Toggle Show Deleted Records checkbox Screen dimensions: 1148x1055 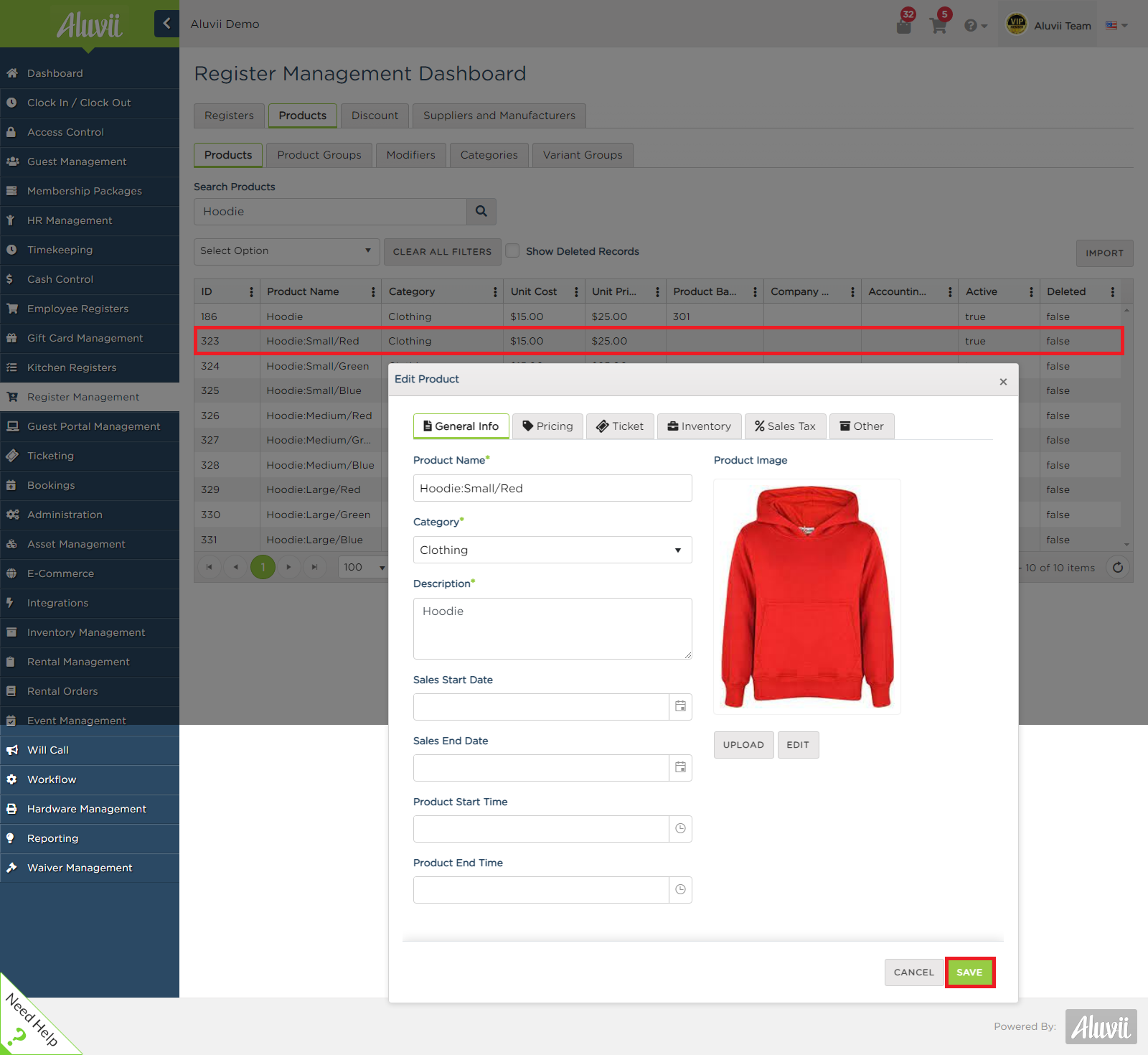tap(512, 250)
